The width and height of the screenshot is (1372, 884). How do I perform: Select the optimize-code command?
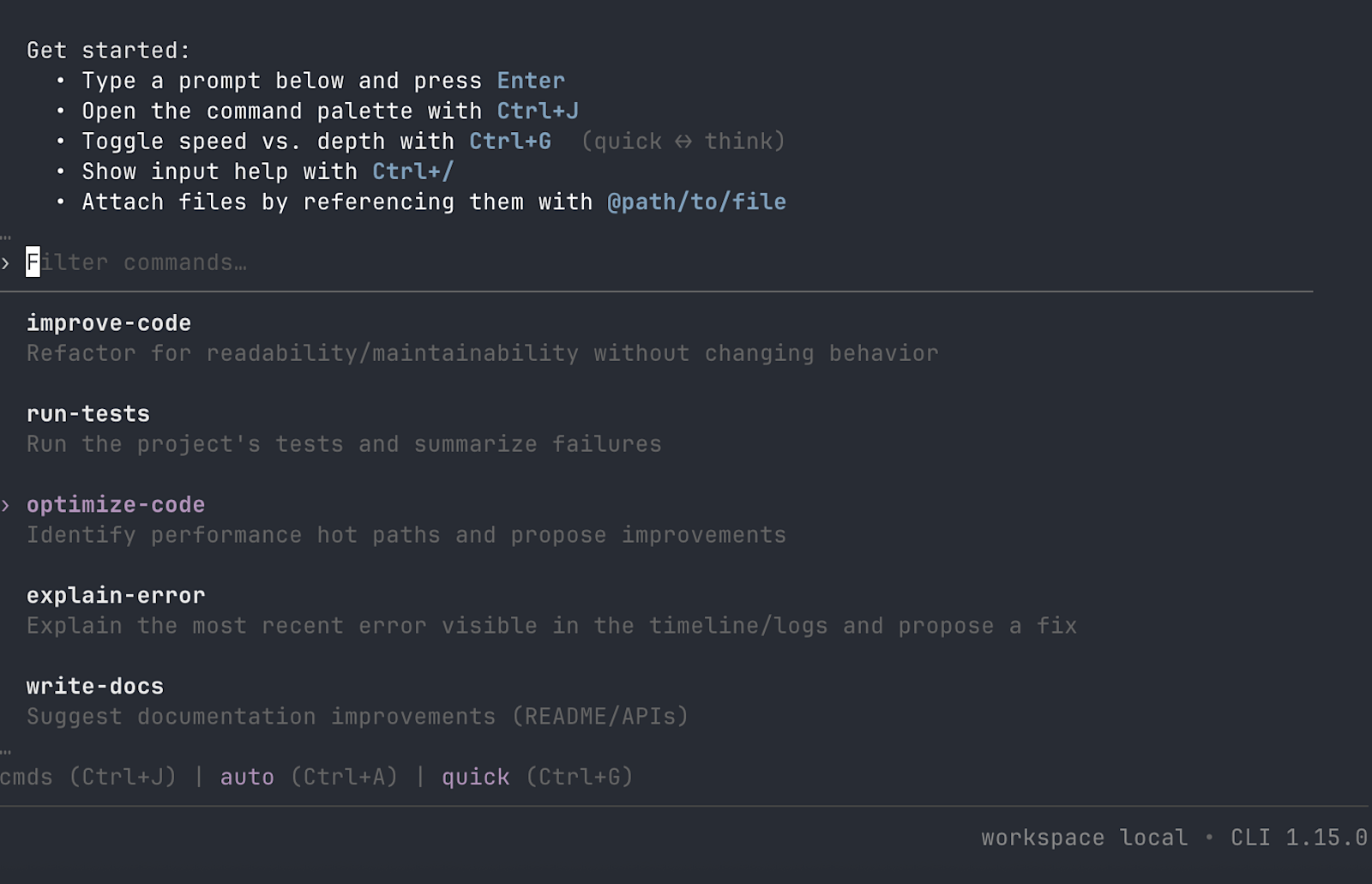(x=116, y=505)
